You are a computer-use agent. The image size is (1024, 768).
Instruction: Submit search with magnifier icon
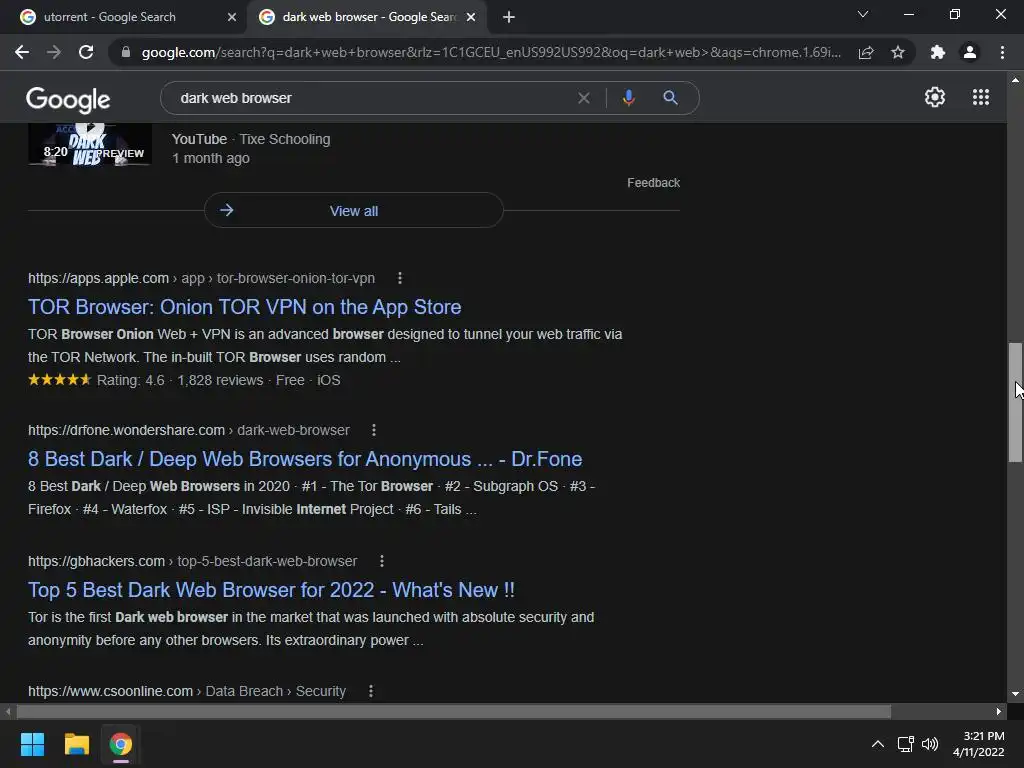pyautogui.click(x=670, y=98)
